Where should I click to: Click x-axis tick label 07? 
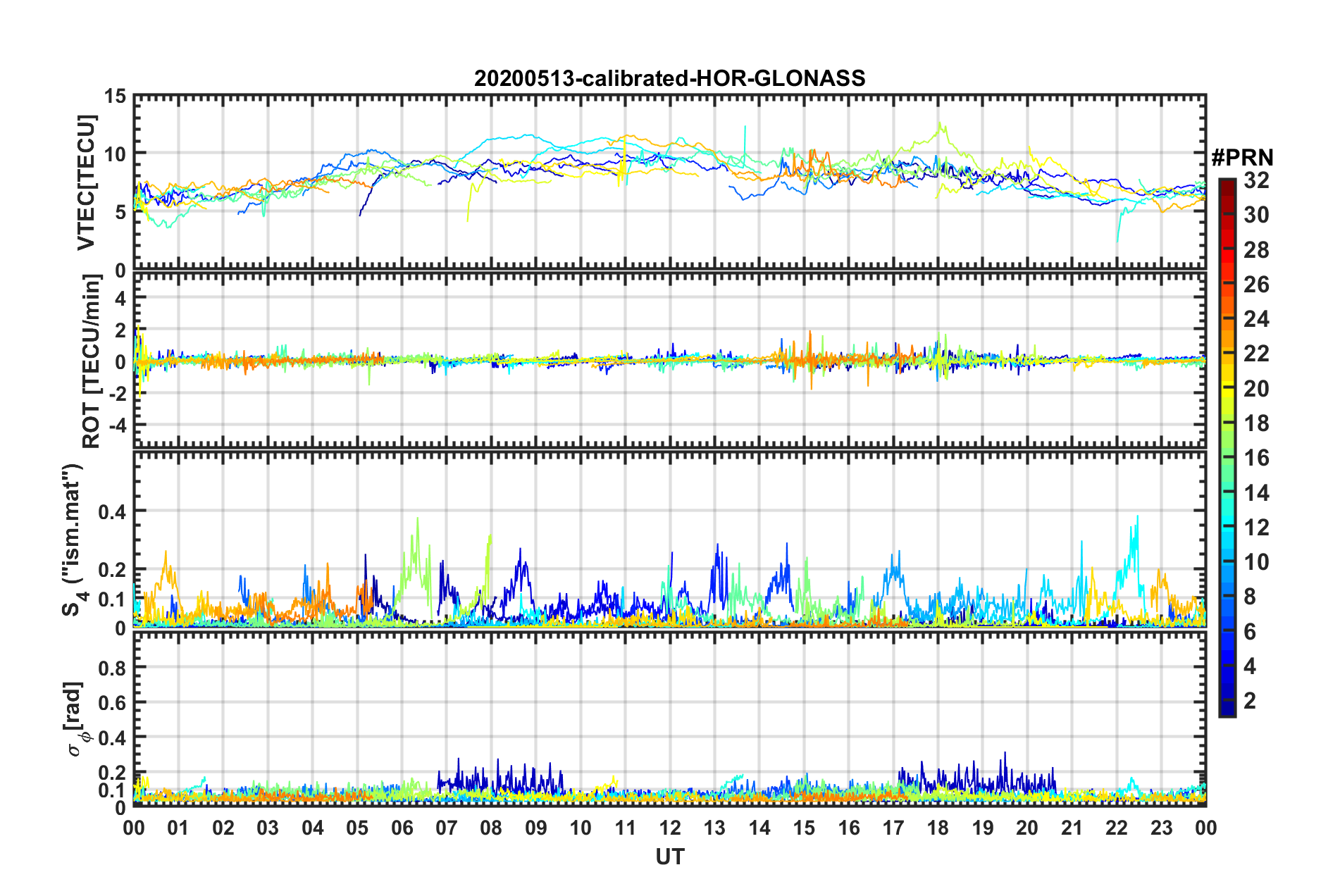tap(447, 828)
